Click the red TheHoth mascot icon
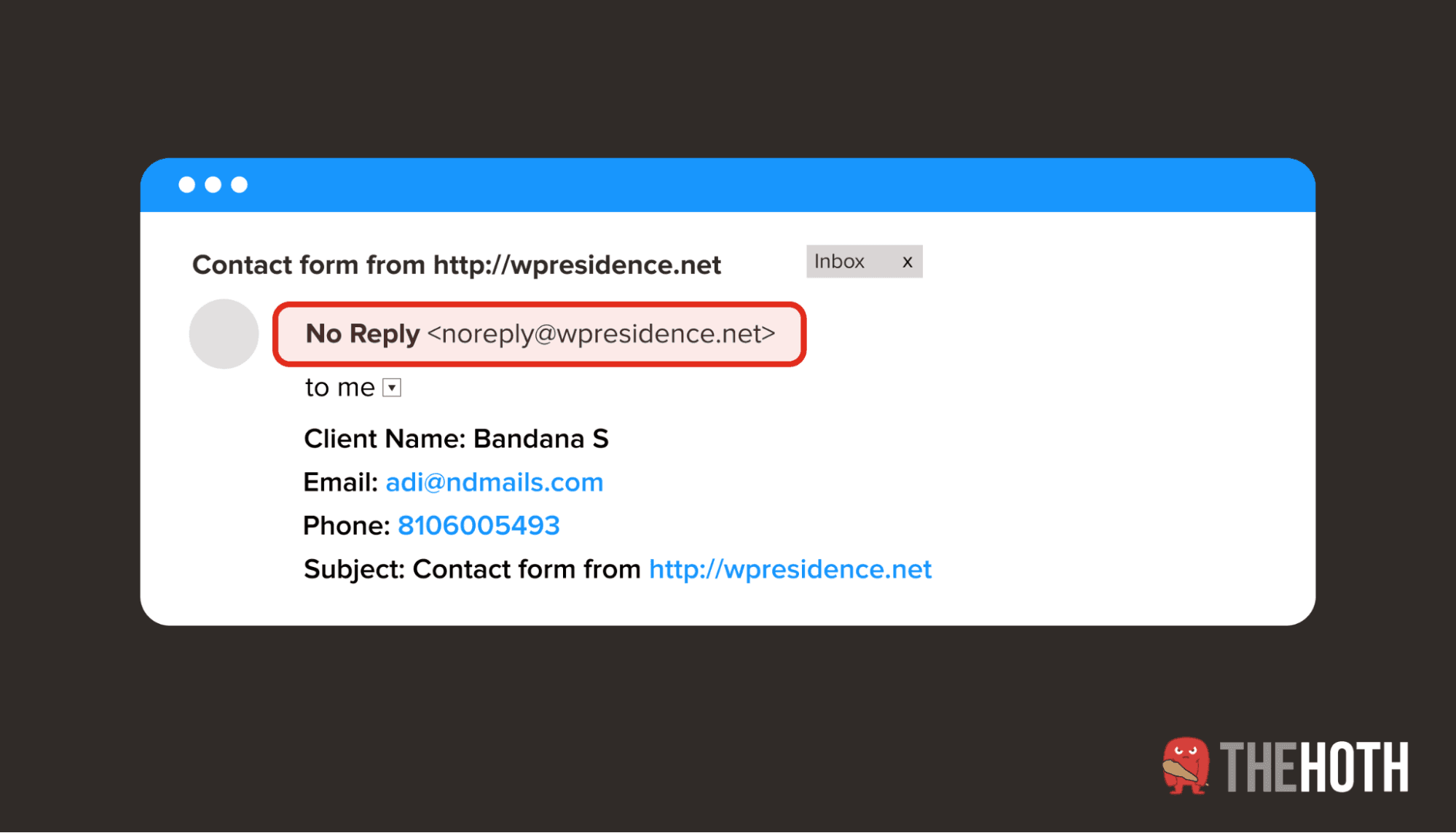1456x833 pixels. click(1185, 766)
